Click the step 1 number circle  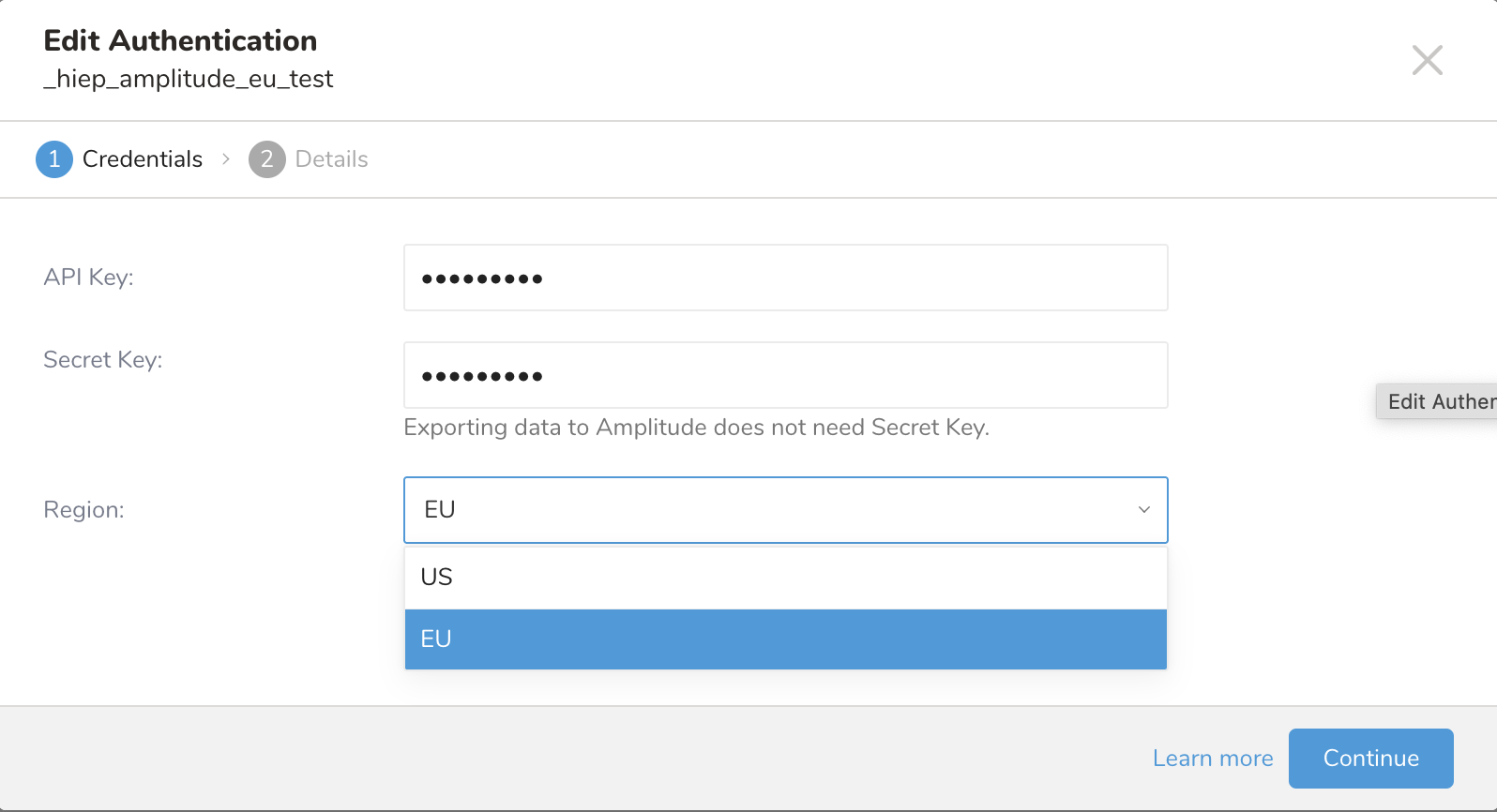coord(54,159)
